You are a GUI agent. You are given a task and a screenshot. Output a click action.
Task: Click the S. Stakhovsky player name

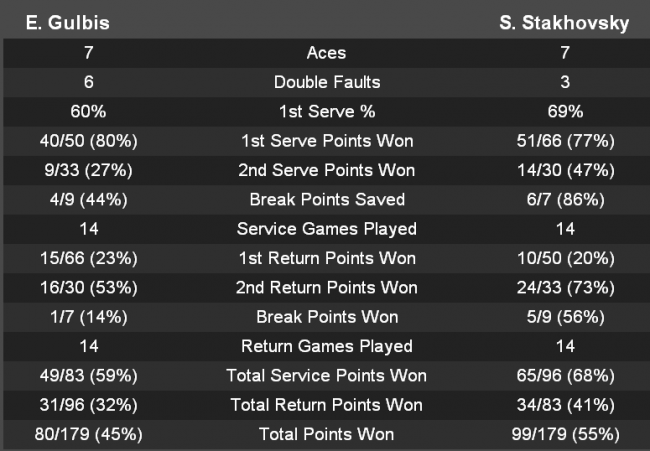[x=564, y=24]
